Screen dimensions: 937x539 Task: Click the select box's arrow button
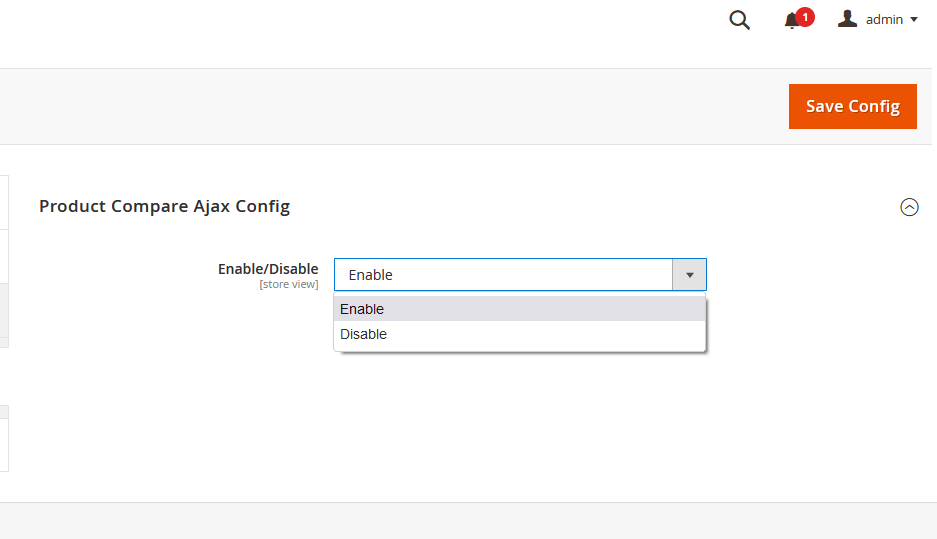[689, 275]
